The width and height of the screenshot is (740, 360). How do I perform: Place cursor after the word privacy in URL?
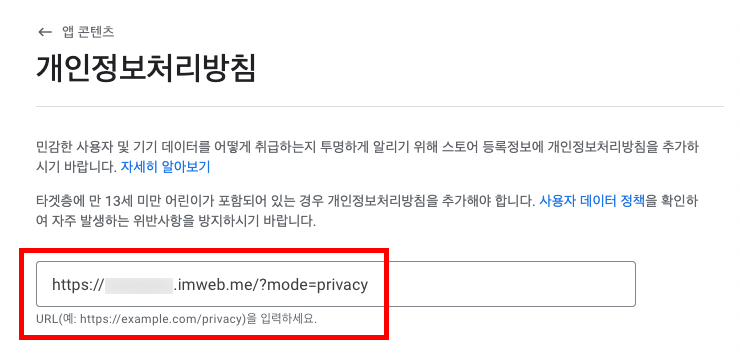tap(368, 285)
